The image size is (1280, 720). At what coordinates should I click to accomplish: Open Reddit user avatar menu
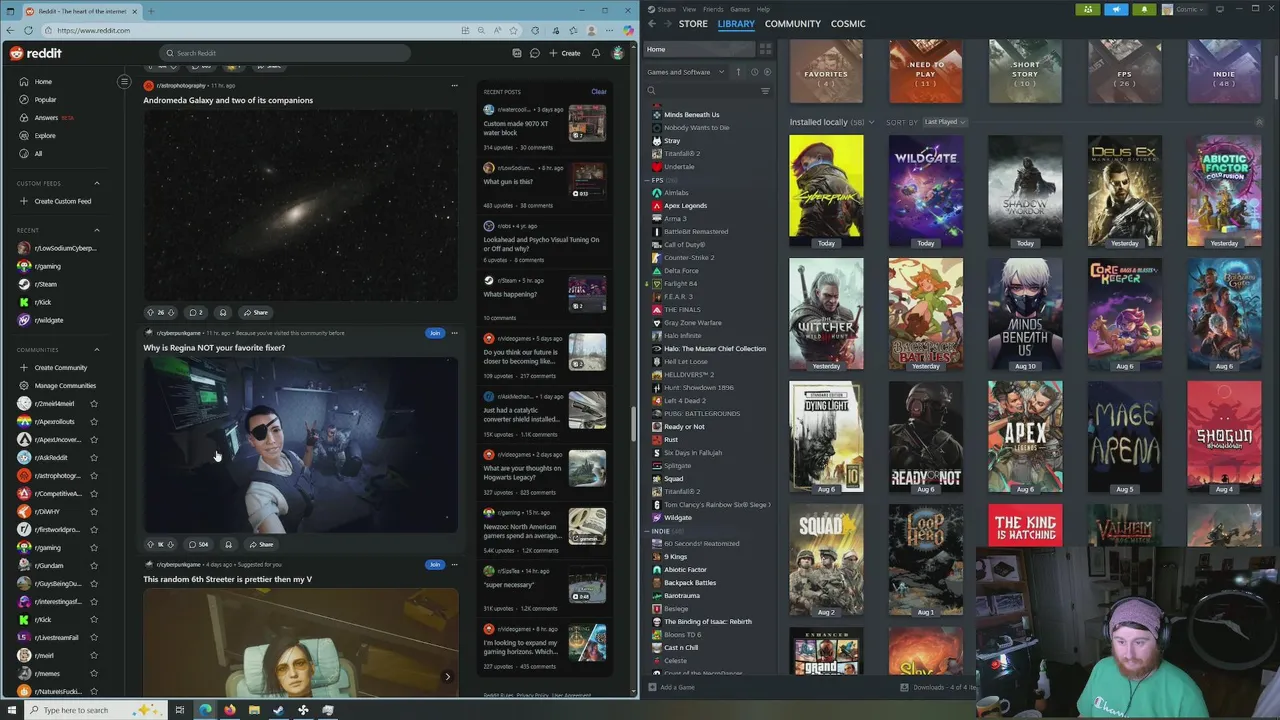(x=618, y=53)
